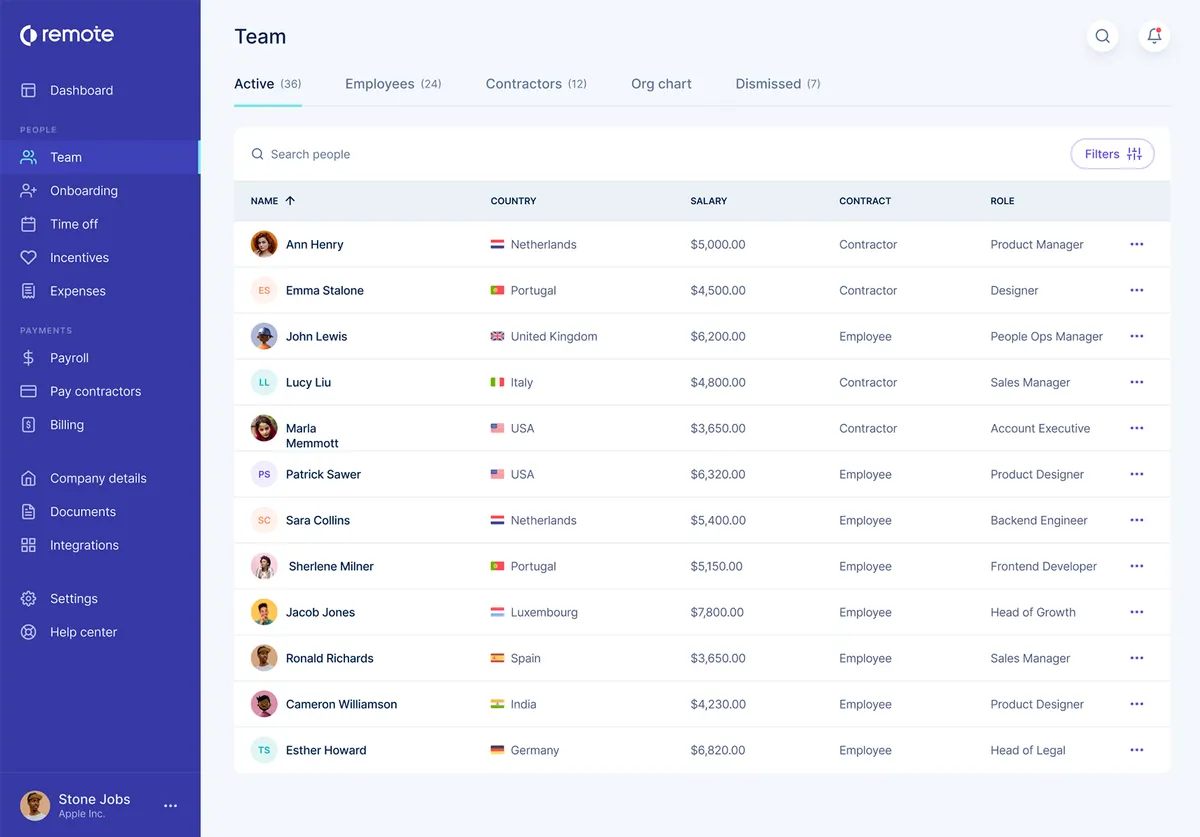Click the Luxembourg country cell
Viewport: 1200px width, 837px height.
[534, 612]
